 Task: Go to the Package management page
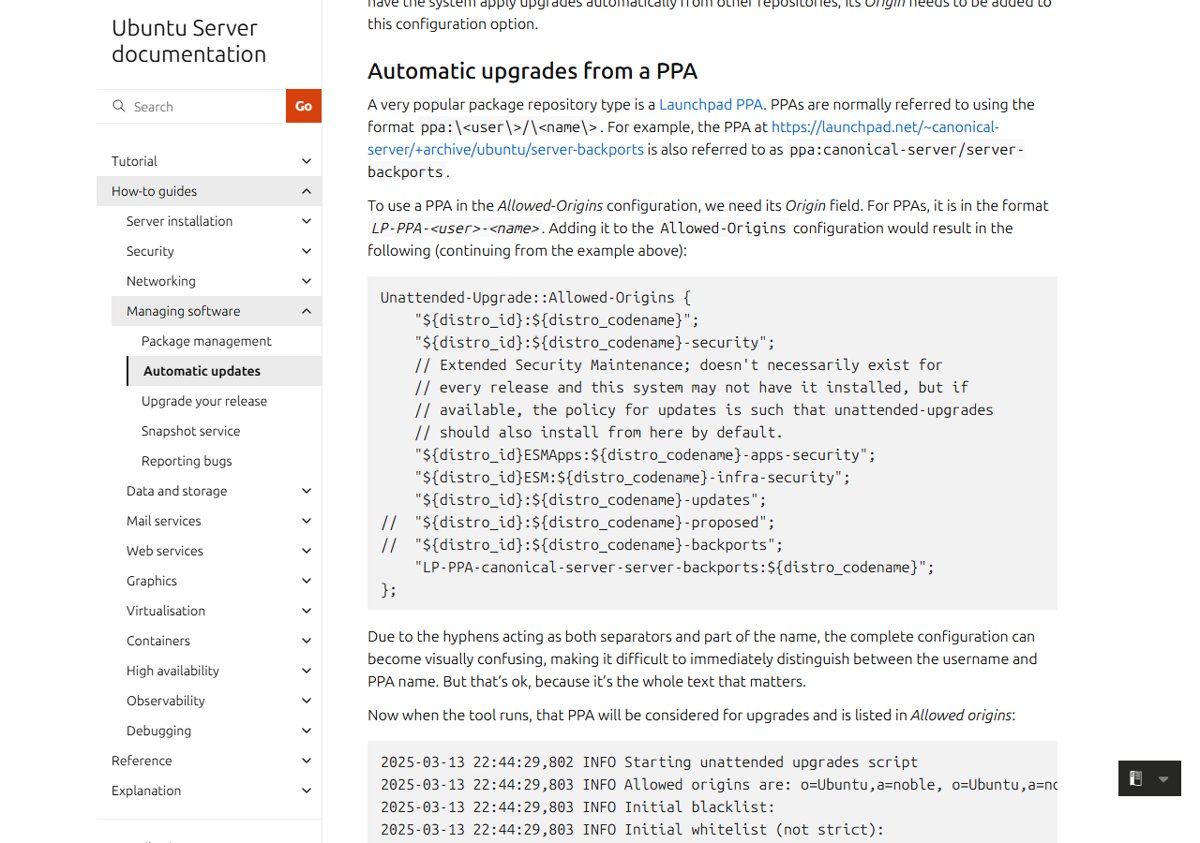click(206, 341)
